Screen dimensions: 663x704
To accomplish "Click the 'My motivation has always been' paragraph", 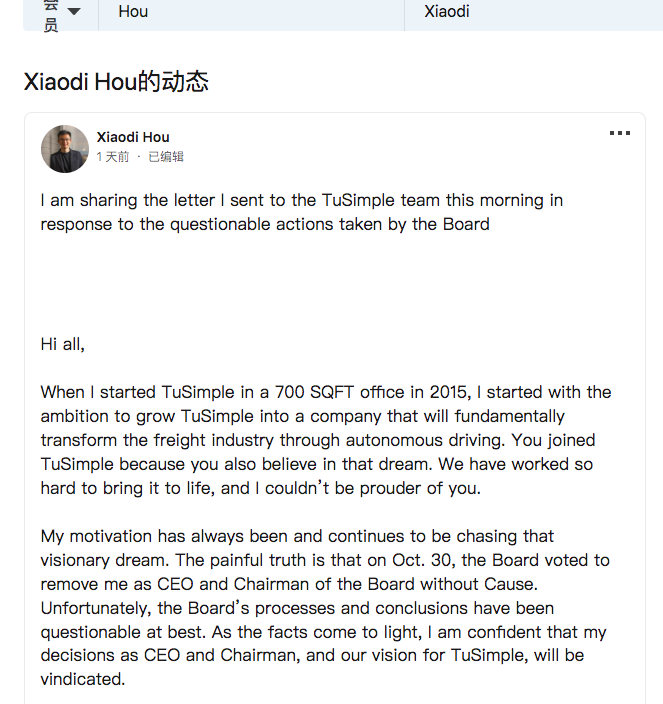I will point(325,607).
